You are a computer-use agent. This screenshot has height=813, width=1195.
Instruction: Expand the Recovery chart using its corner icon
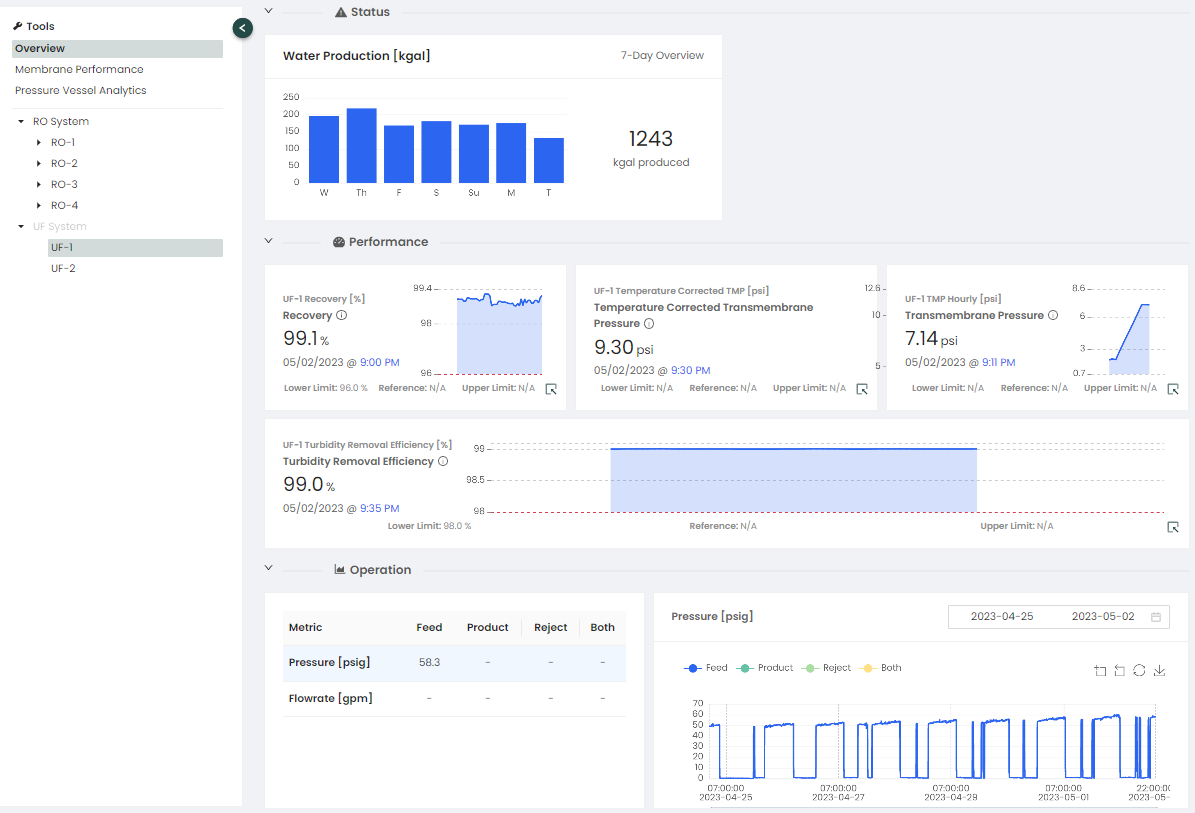pos(551,389)
